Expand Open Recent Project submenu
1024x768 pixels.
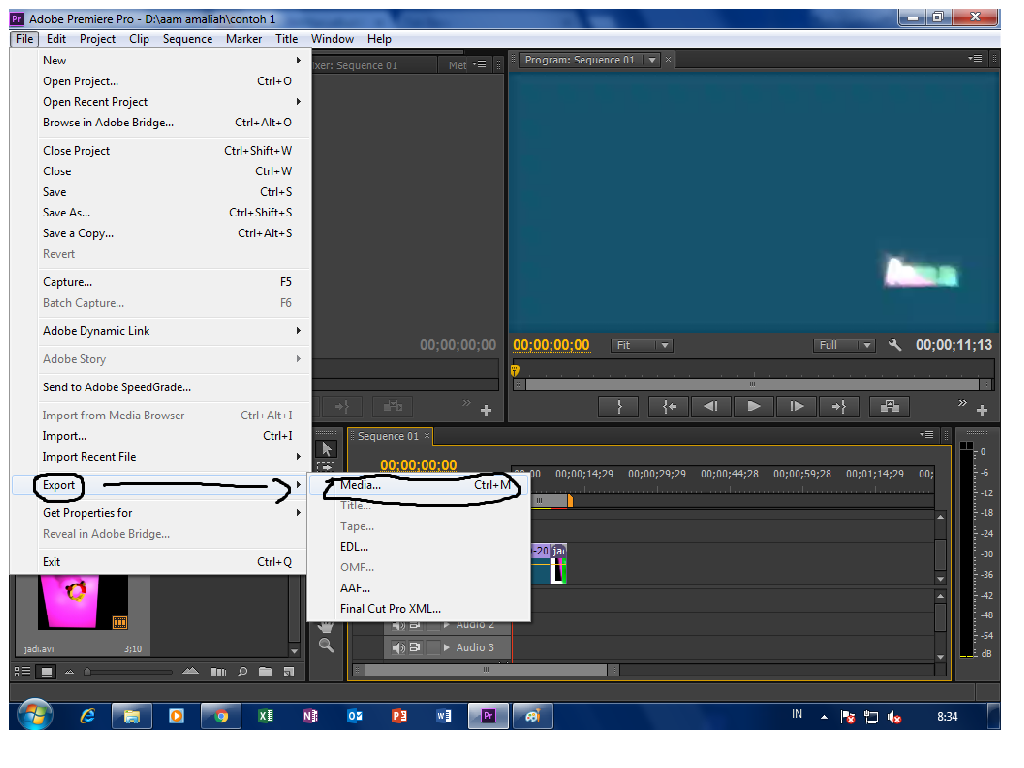[298, 101]
